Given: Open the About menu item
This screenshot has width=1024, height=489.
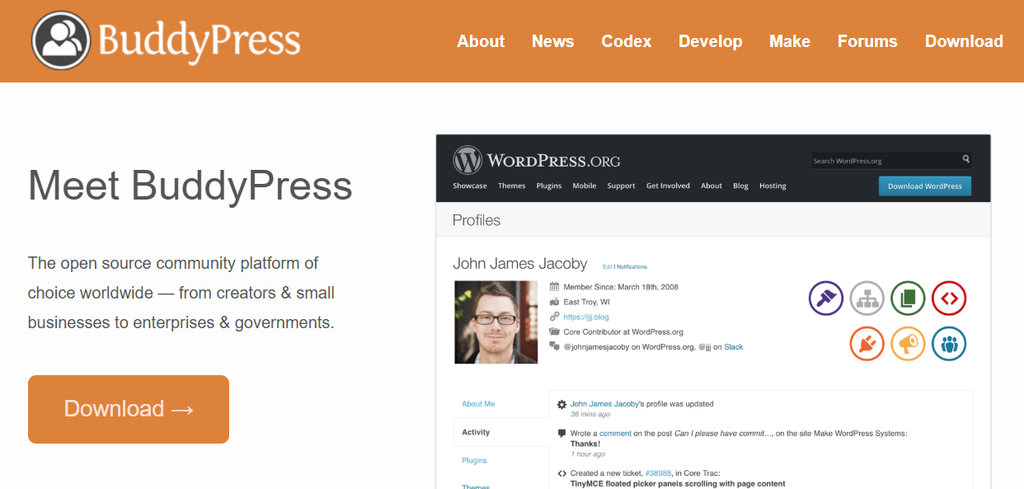Looking at the screenshot, I should [x=481, y=41].
